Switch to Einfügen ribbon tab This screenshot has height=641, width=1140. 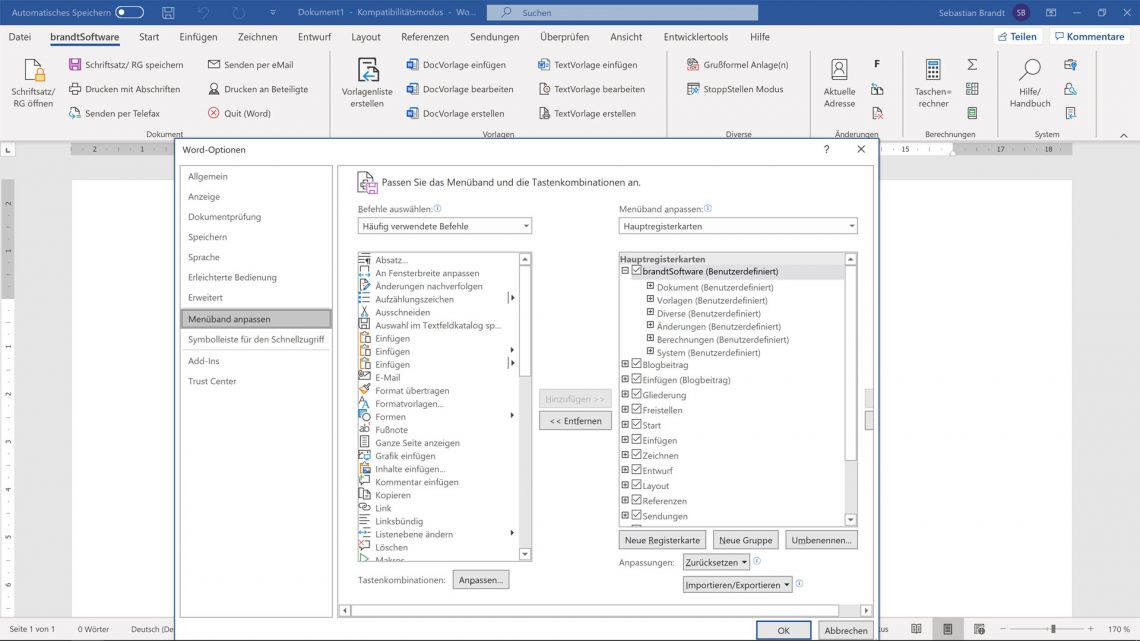click(198, 37)
